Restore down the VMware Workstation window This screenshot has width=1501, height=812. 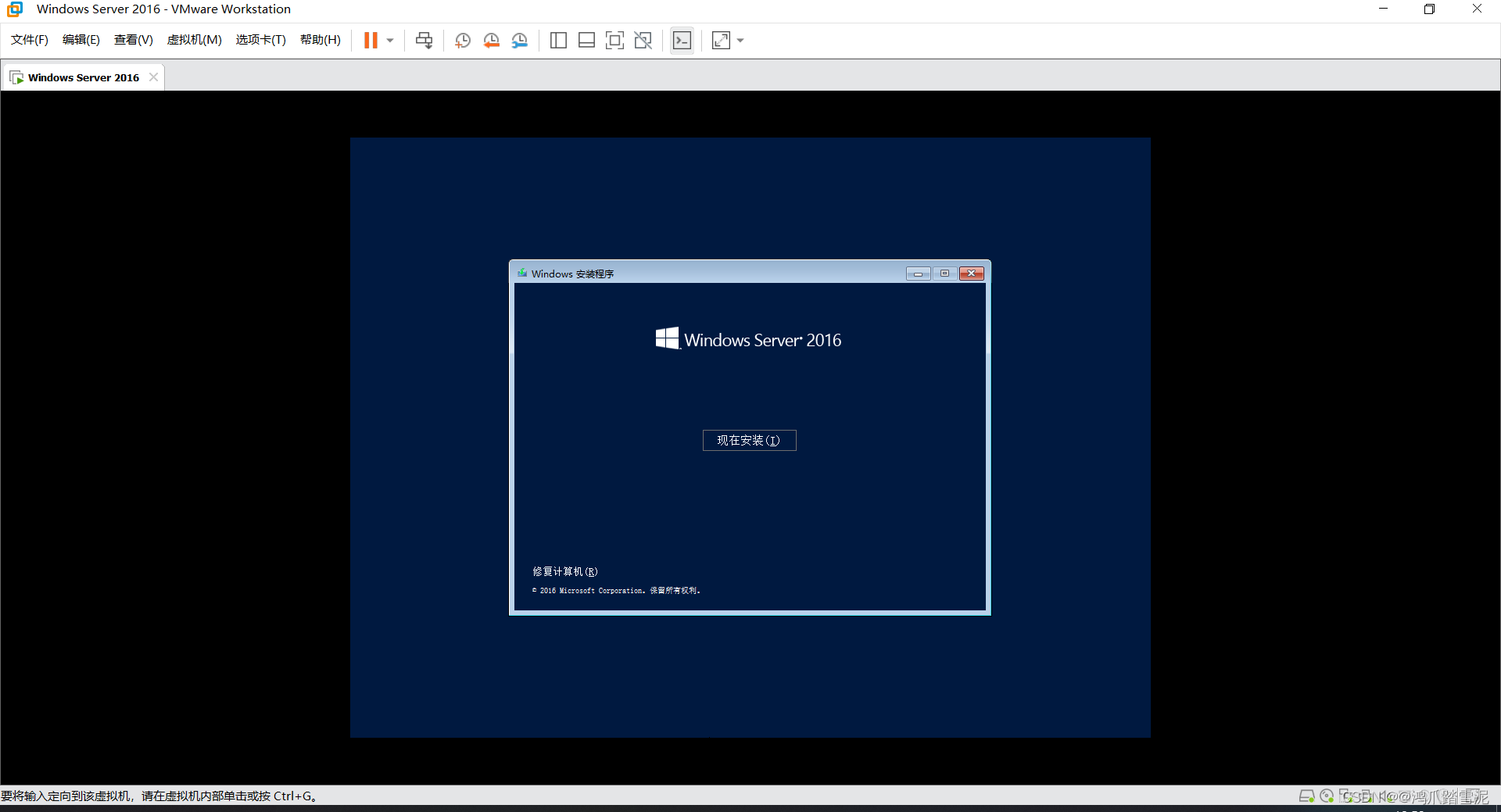pyautogui.click(x=1429, y=9)
